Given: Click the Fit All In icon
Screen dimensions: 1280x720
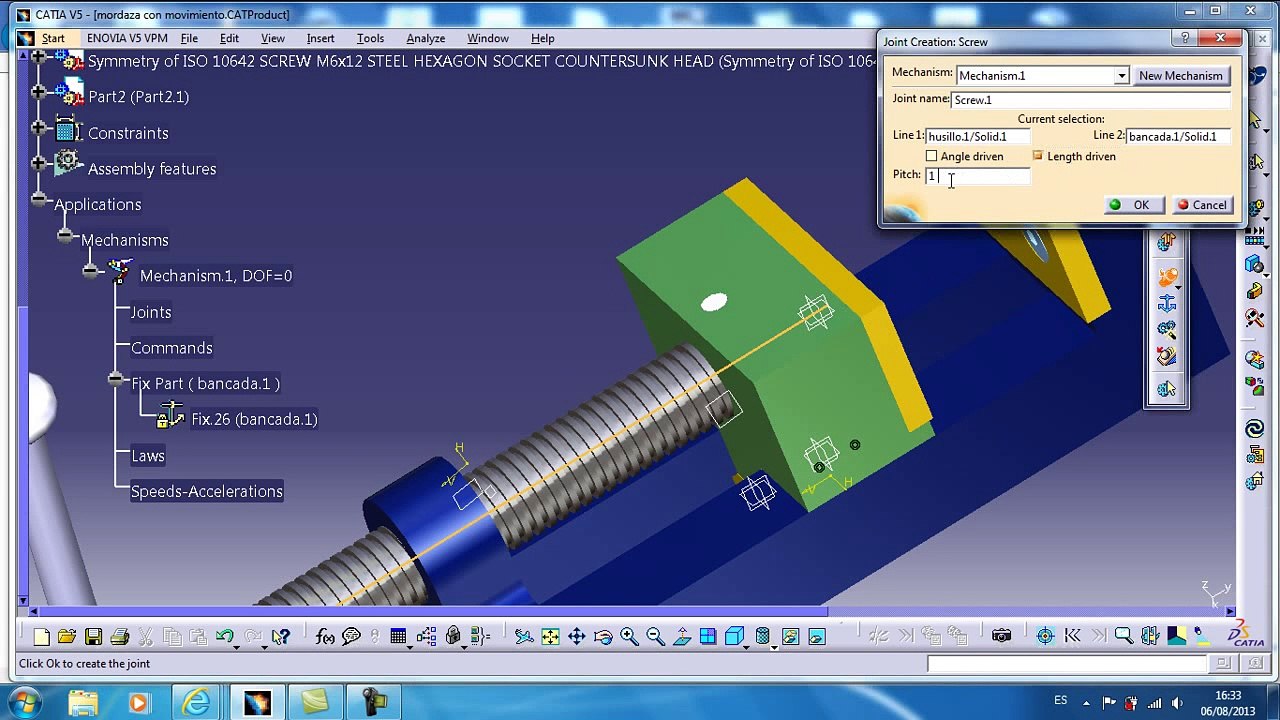Looking at the screenshot, I should coord(550,636).
